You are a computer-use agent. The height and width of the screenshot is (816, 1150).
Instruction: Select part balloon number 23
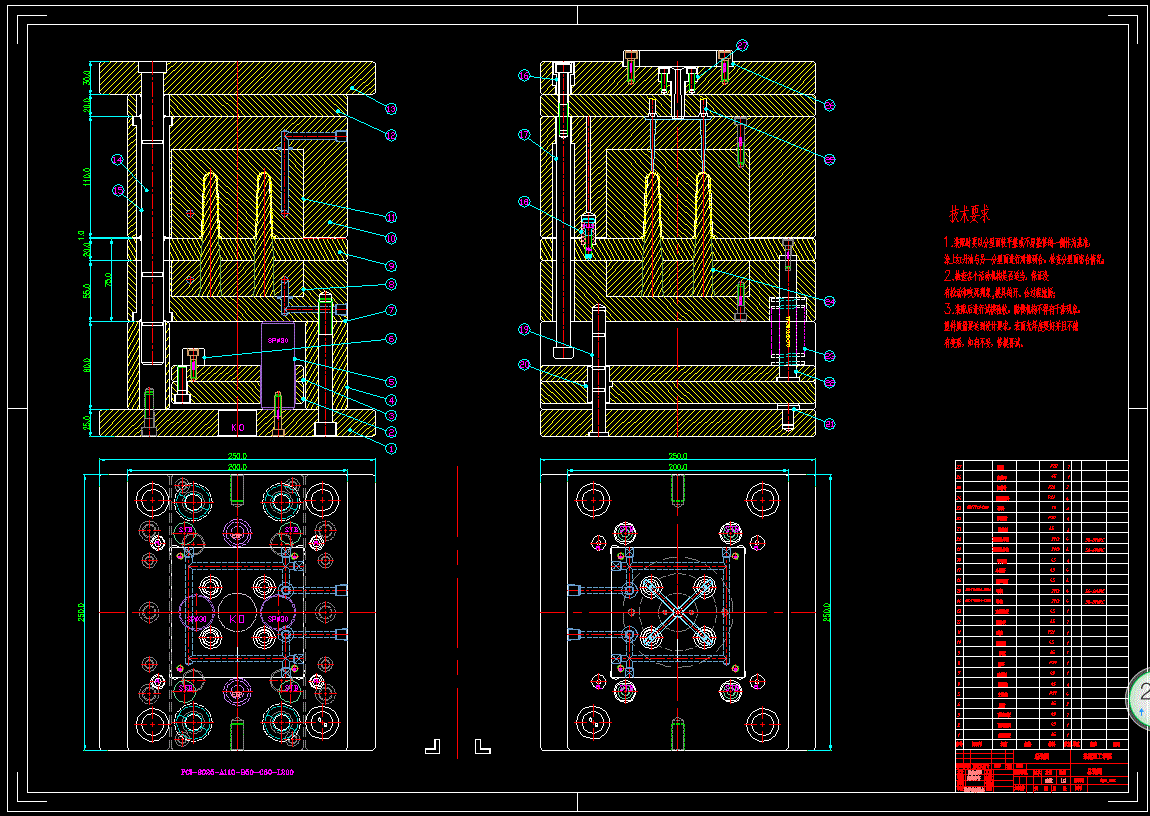(x=829, y=356)
